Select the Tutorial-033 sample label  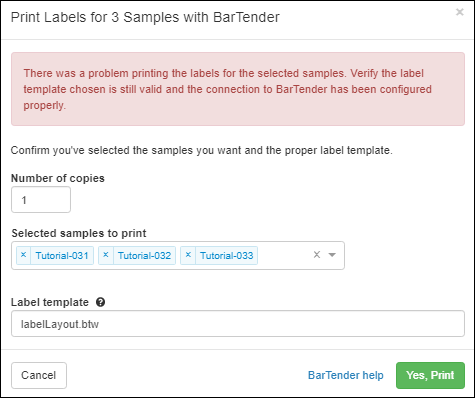pyautogui.click(x=227, y=256)
